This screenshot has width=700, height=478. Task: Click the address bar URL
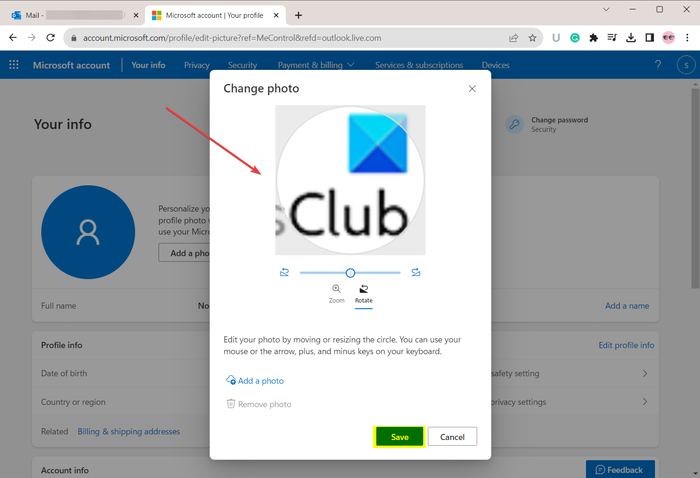pos(232,38)
